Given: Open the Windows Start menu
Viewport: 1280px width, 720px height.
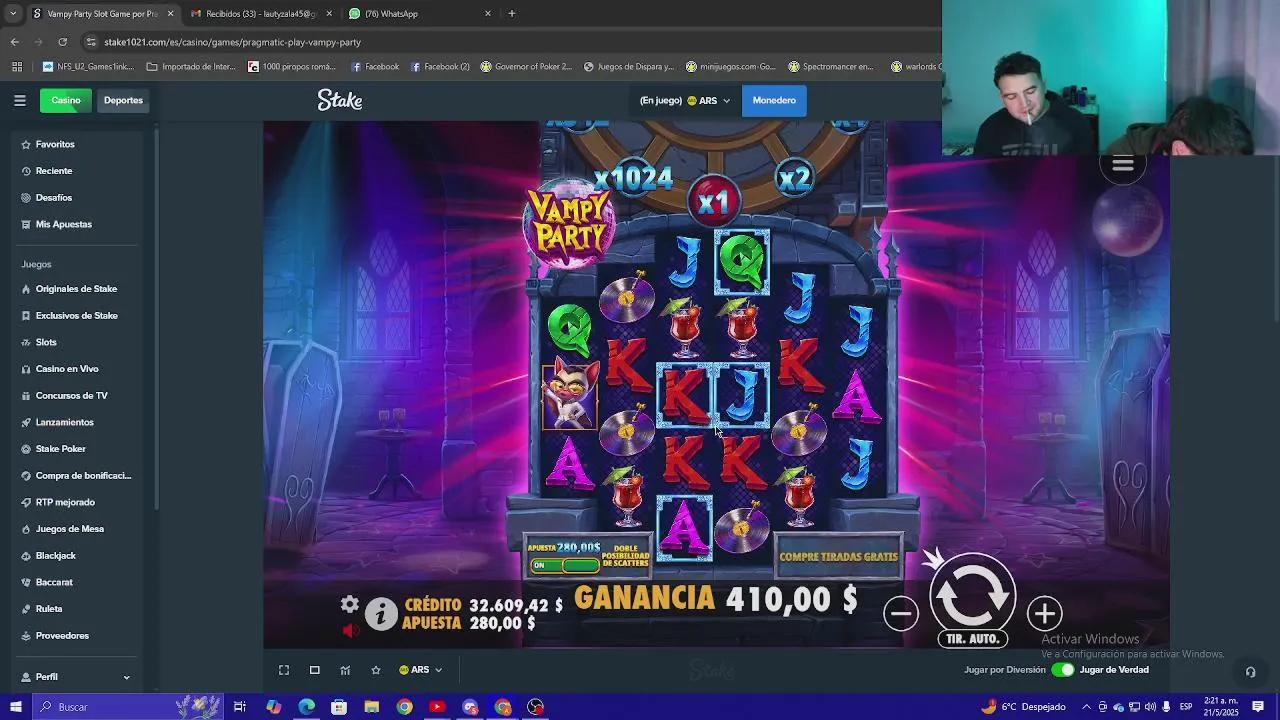Looking at the screenshot, I should [15, 707].
